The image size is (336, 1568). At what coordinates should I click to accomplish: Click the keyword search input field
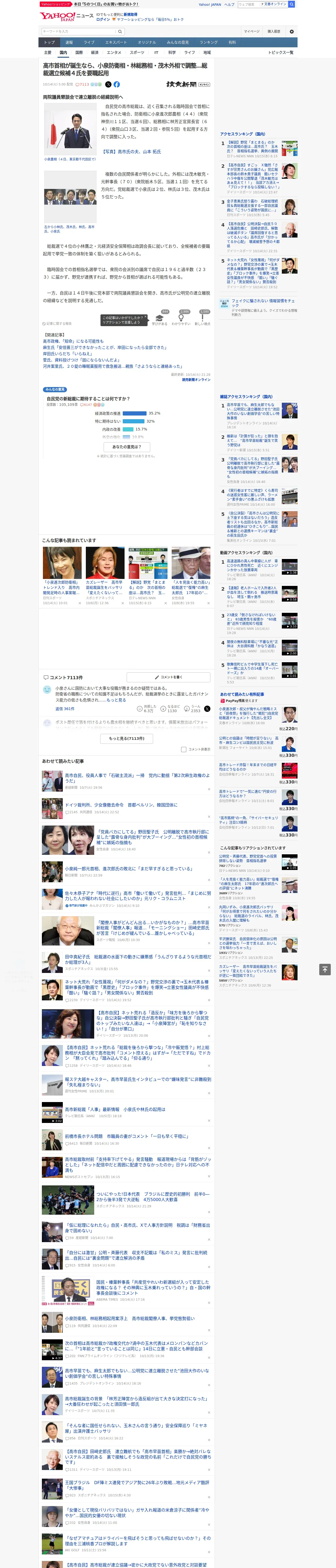pos(79,32)
